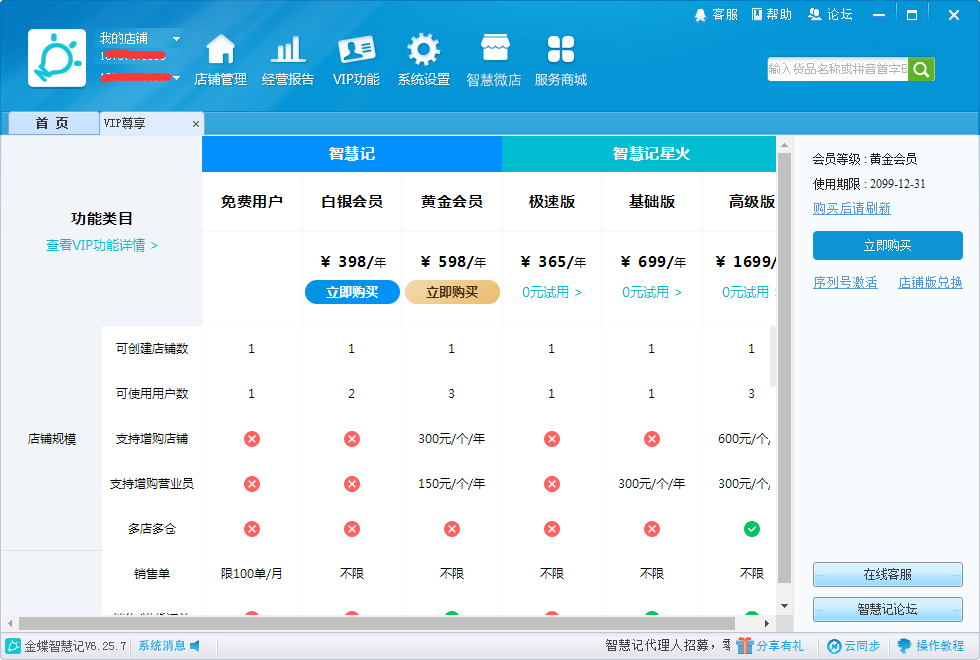Open 经营报告 business report
Image resolution: width=980 pixels, height=660 pixels.
[x=288, y=60]
